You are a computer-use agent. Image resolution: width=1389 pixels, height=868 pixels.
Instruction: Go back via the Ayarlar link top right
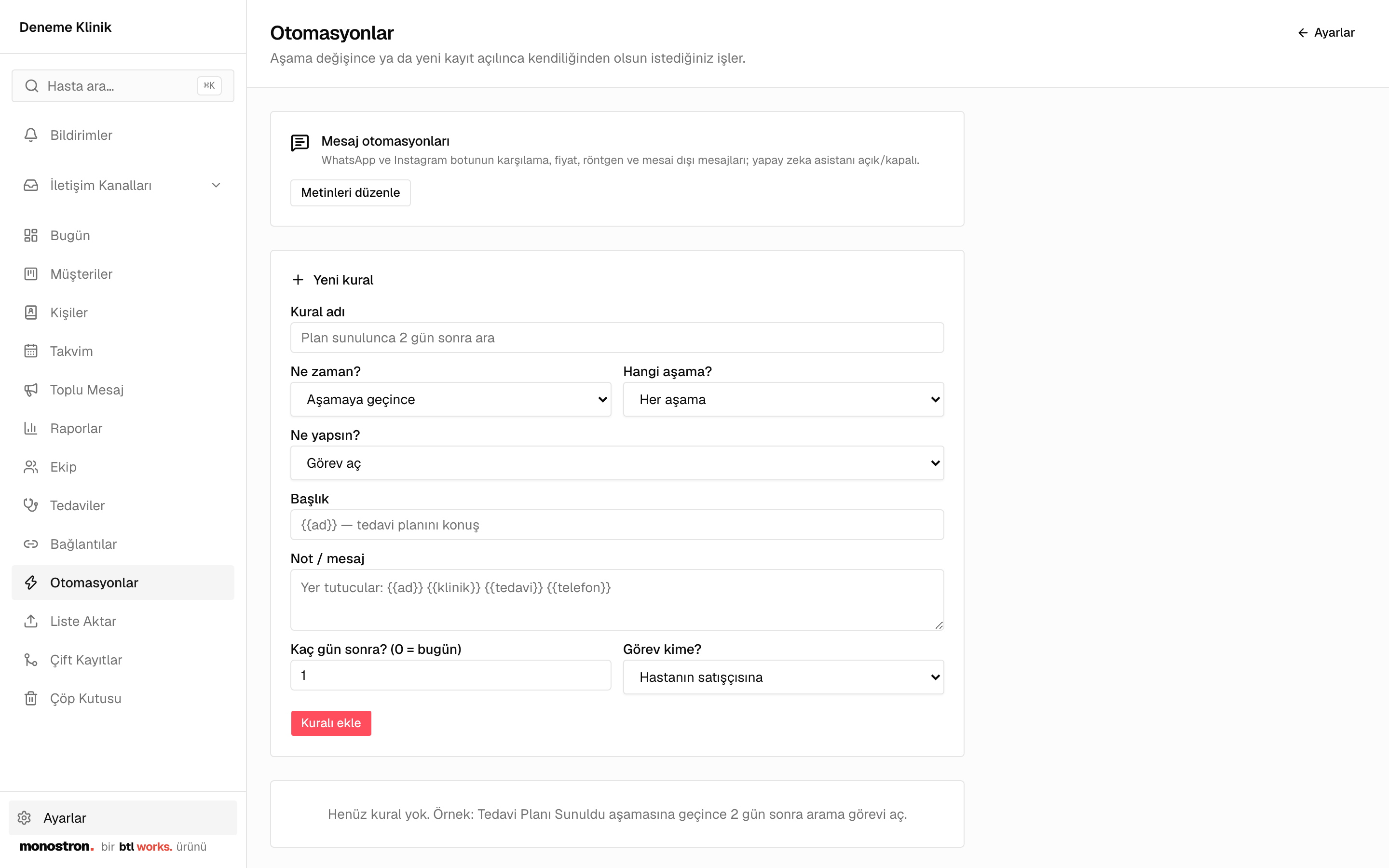point(1326,33)
